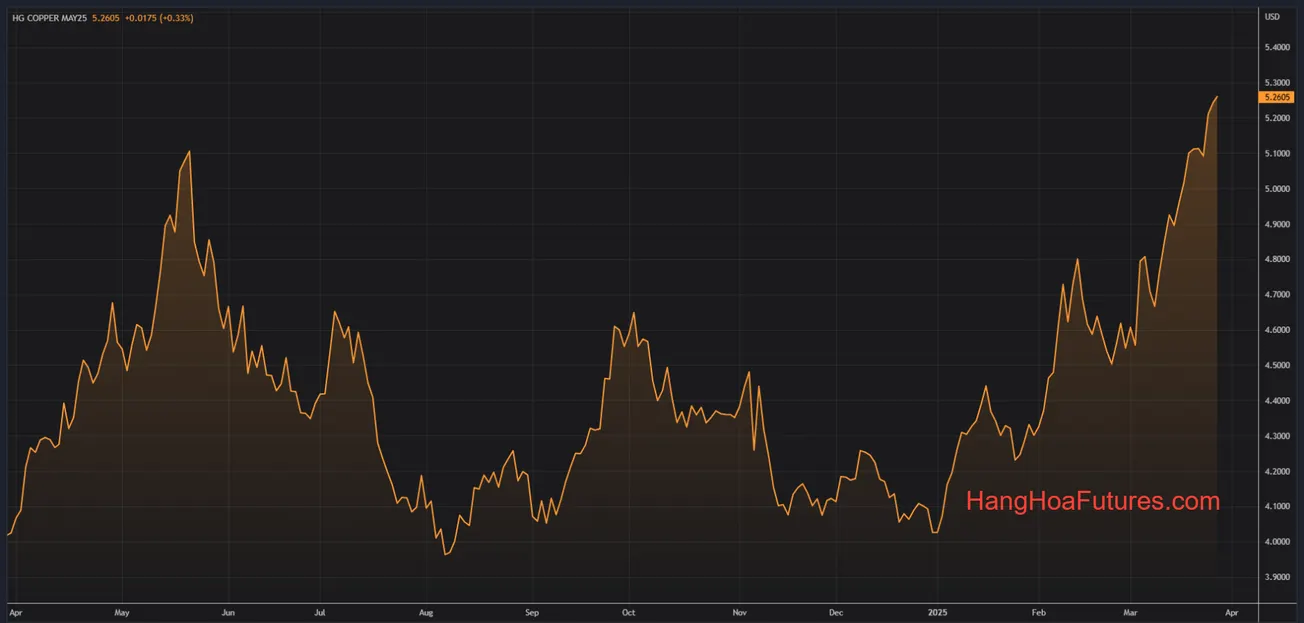Click the Jun label on time axis
The width and height of the screenshot is (1304, 623).
[227, 612]
